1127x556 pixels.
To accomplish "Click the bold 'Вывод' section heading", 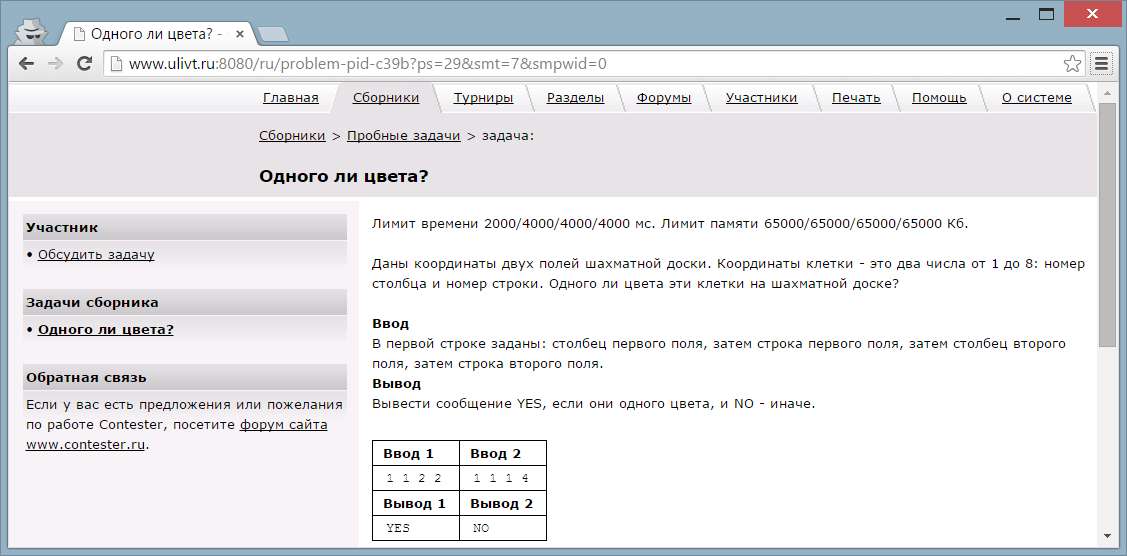I will (x=396, y=384).
